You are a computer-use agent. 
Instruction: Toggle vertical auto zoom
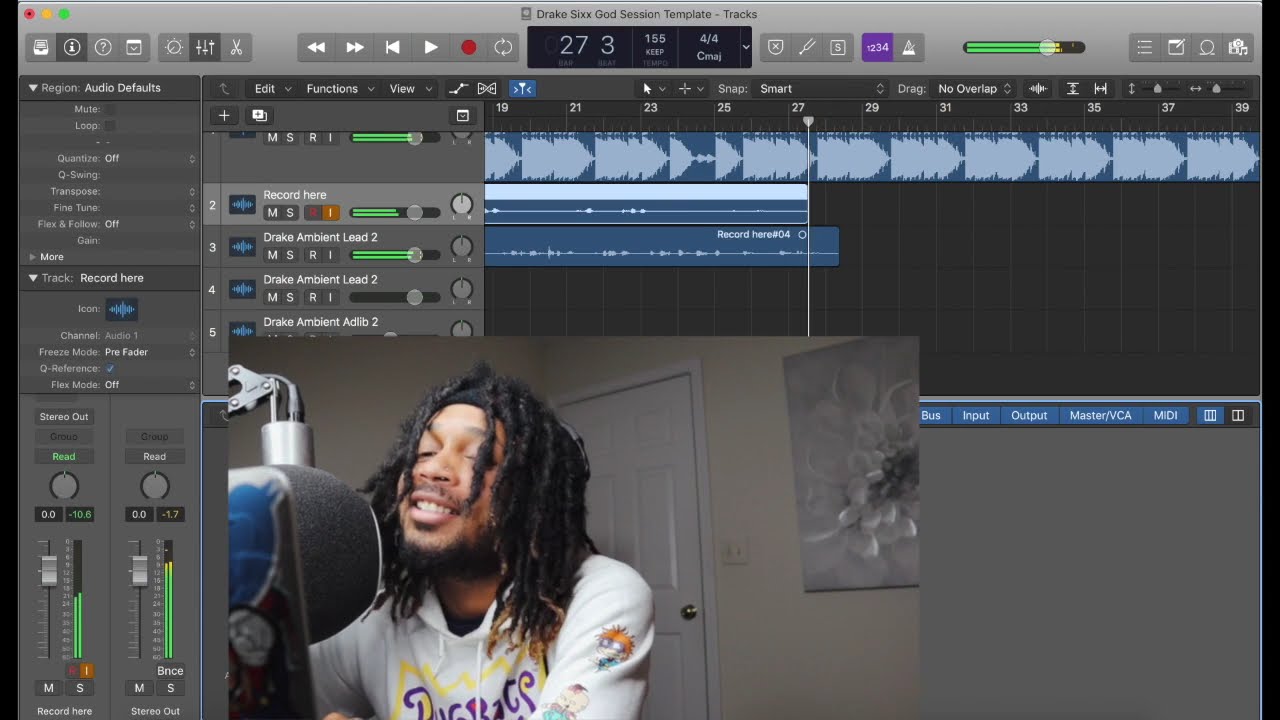click(1072, 88)
